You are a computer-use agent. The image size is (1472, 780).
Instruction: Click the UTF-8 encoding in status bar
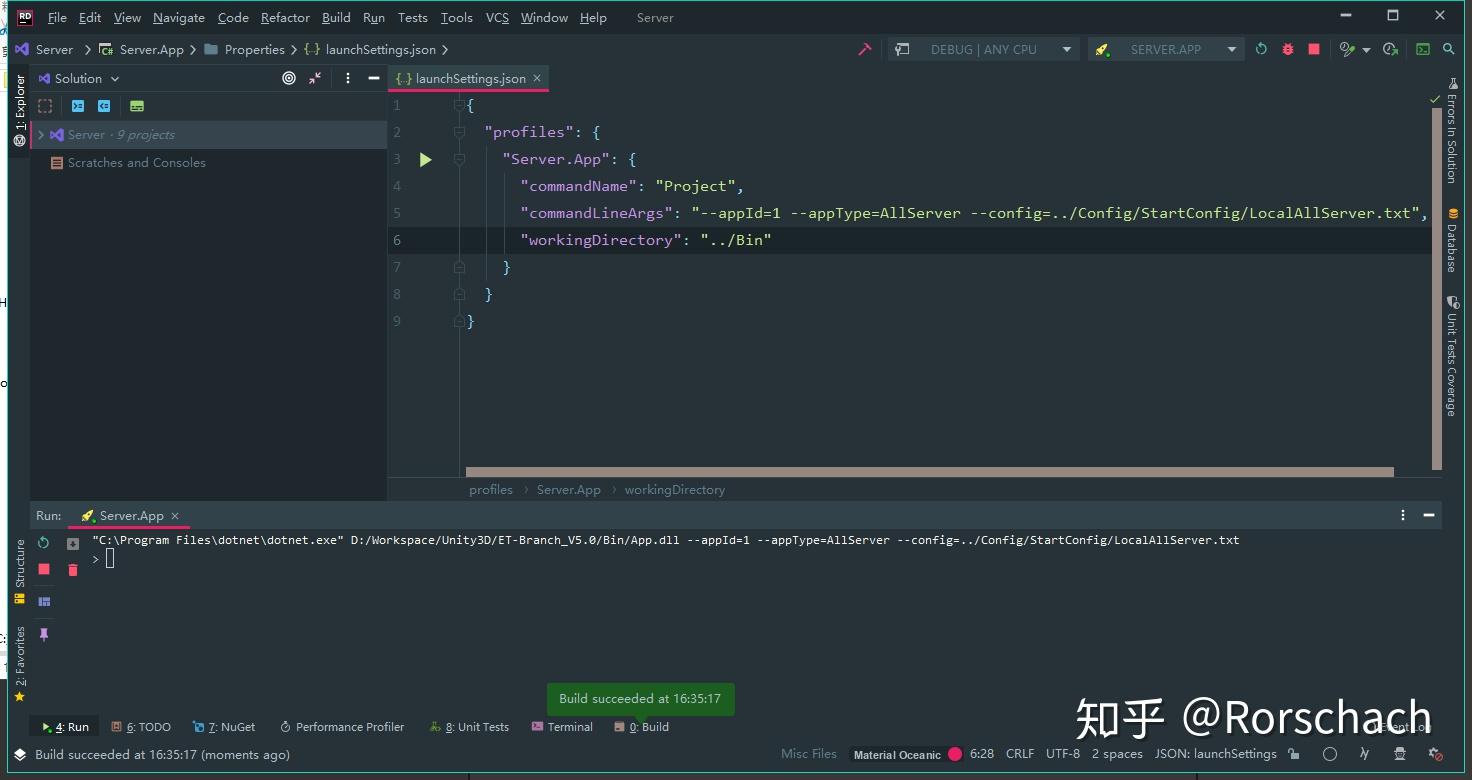[x=1063, y=754]
